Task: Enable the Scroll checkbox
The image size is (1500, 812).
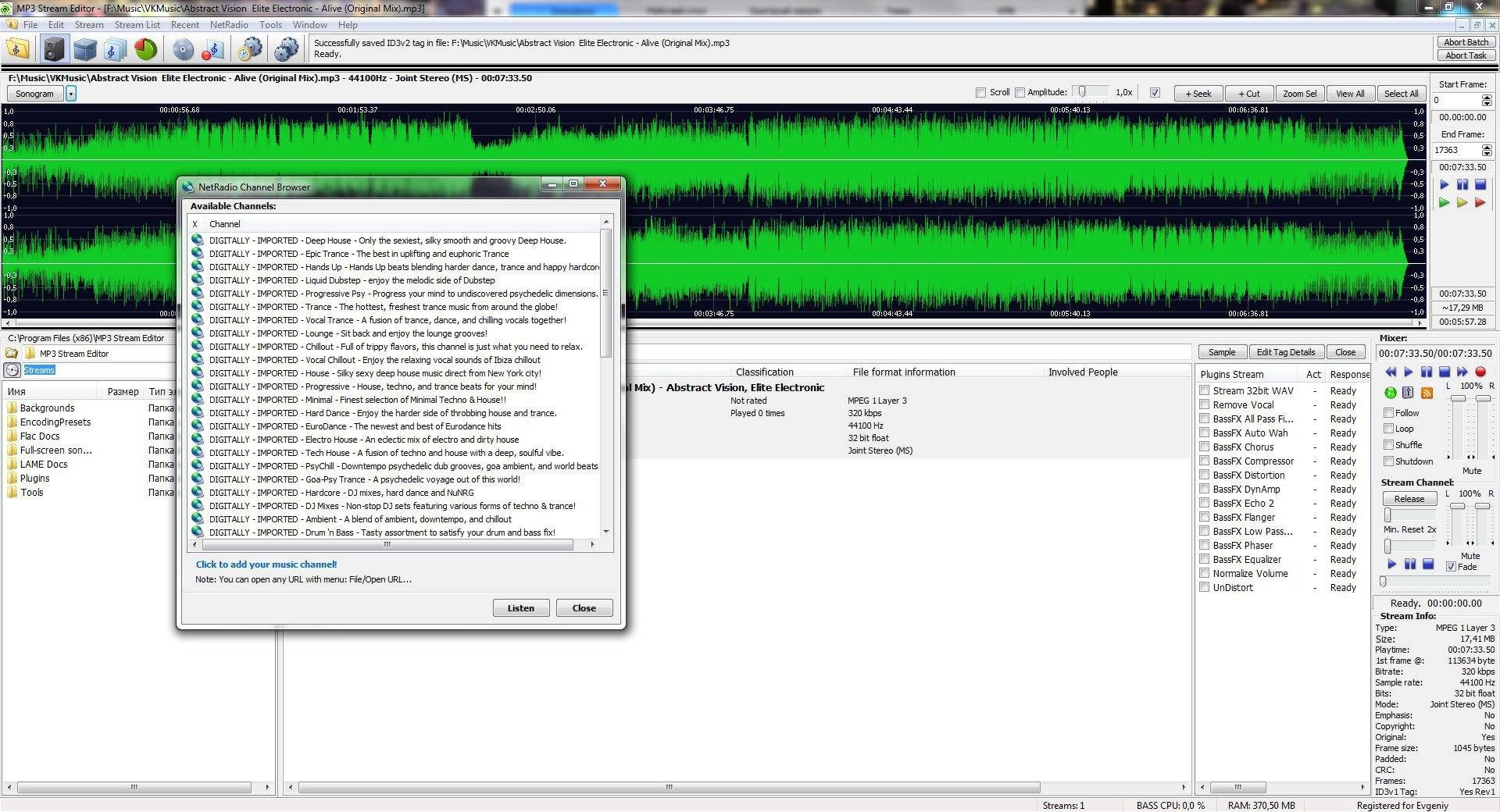Action: click(x=981, y=92)
